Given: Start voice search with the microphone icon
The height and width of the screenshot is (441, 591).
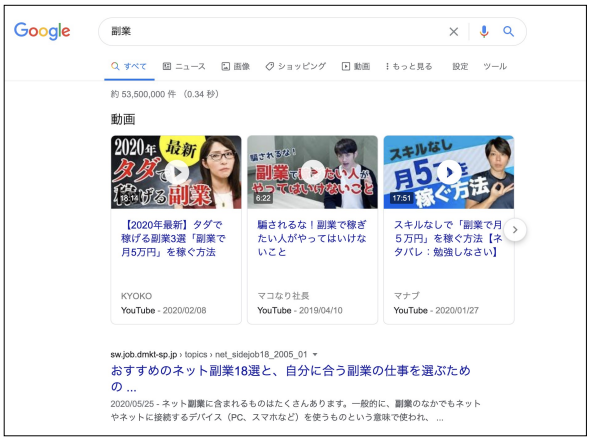Looking at the screenshot, I should (484, 31).
